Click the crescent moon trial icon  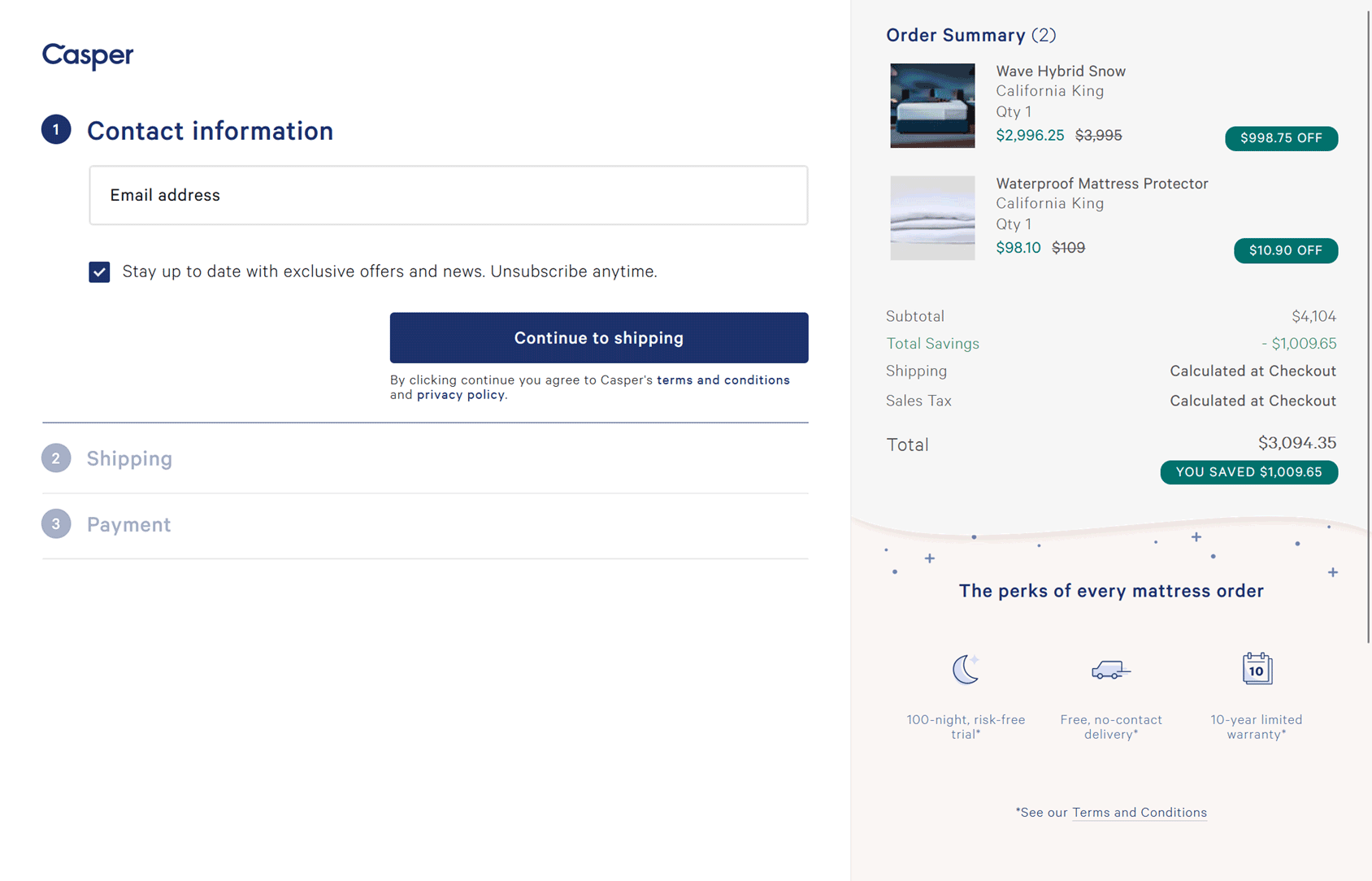[966, 670]
